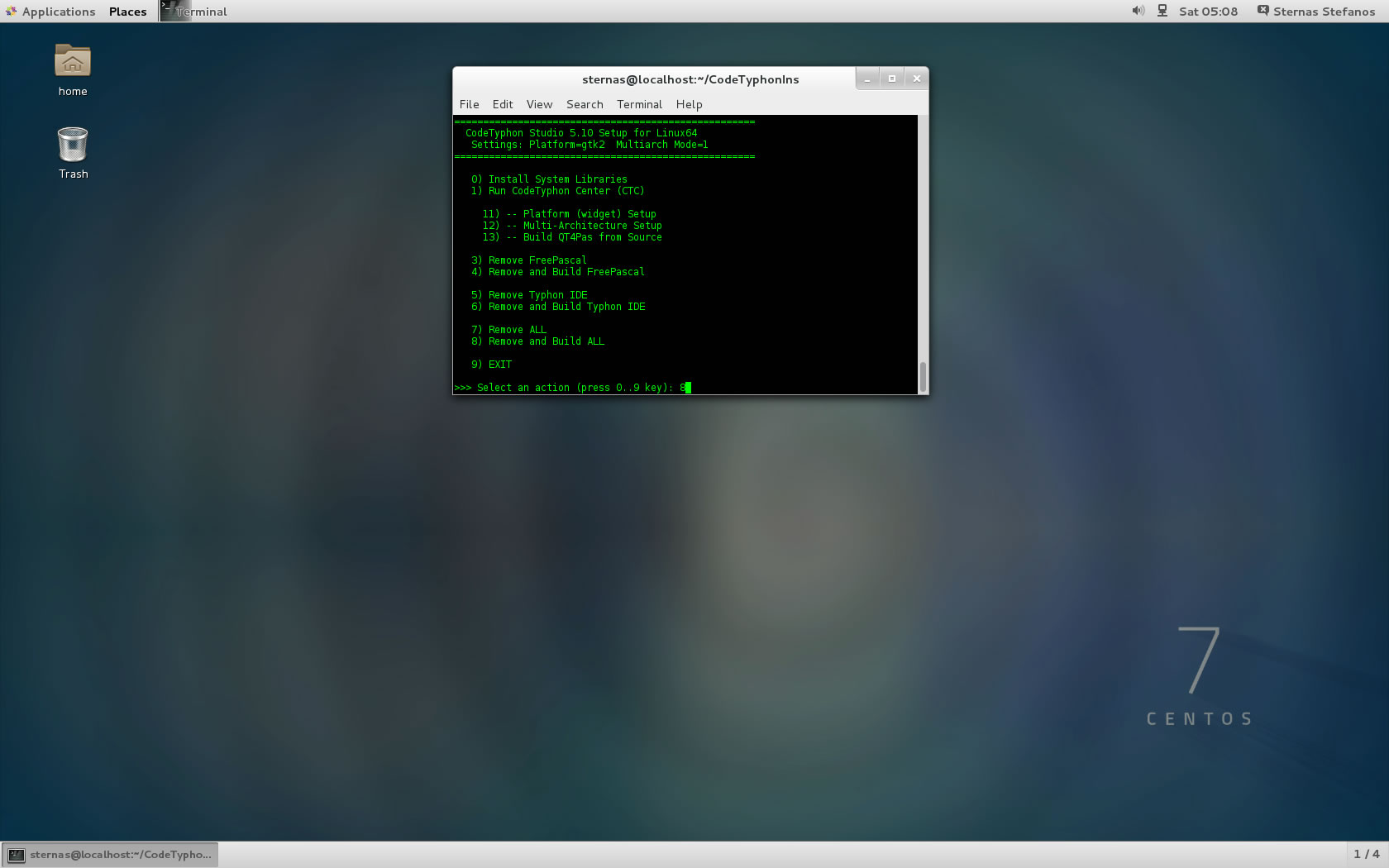Open the Sternas Stefanos user menu
Viewport: 1389px width, 868px height.
point(1324,12)
